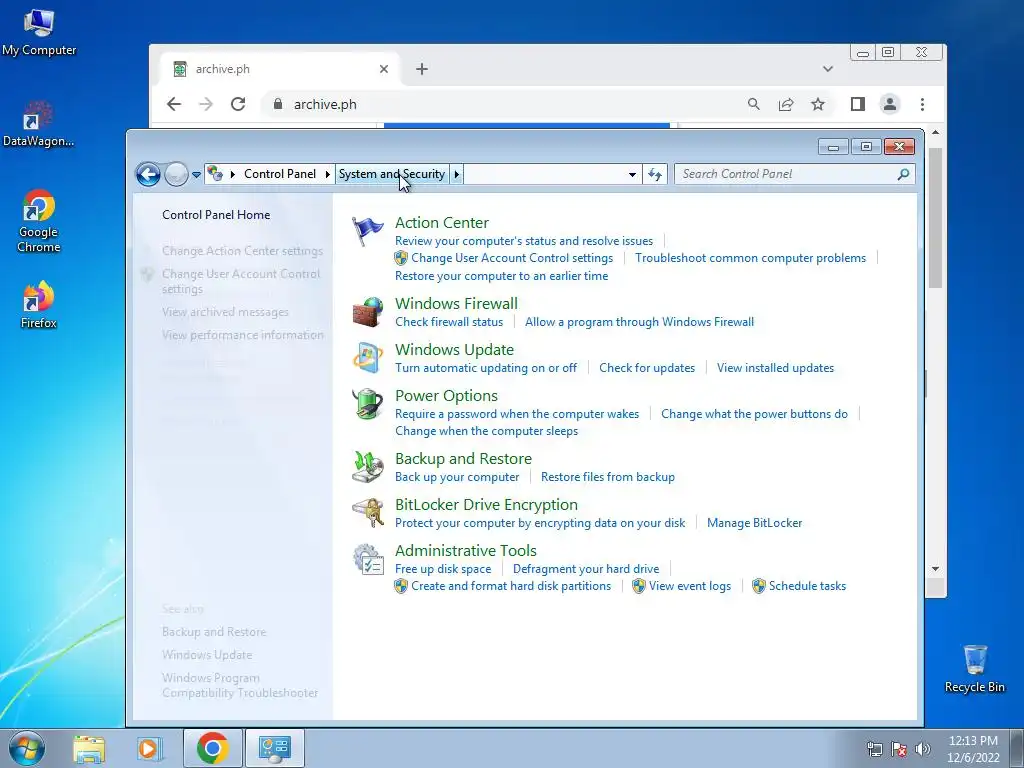The height and width of the screenshot is (768, 1024).
Task: Open Action Center via its flag icon
Action: tap(368, 231)
